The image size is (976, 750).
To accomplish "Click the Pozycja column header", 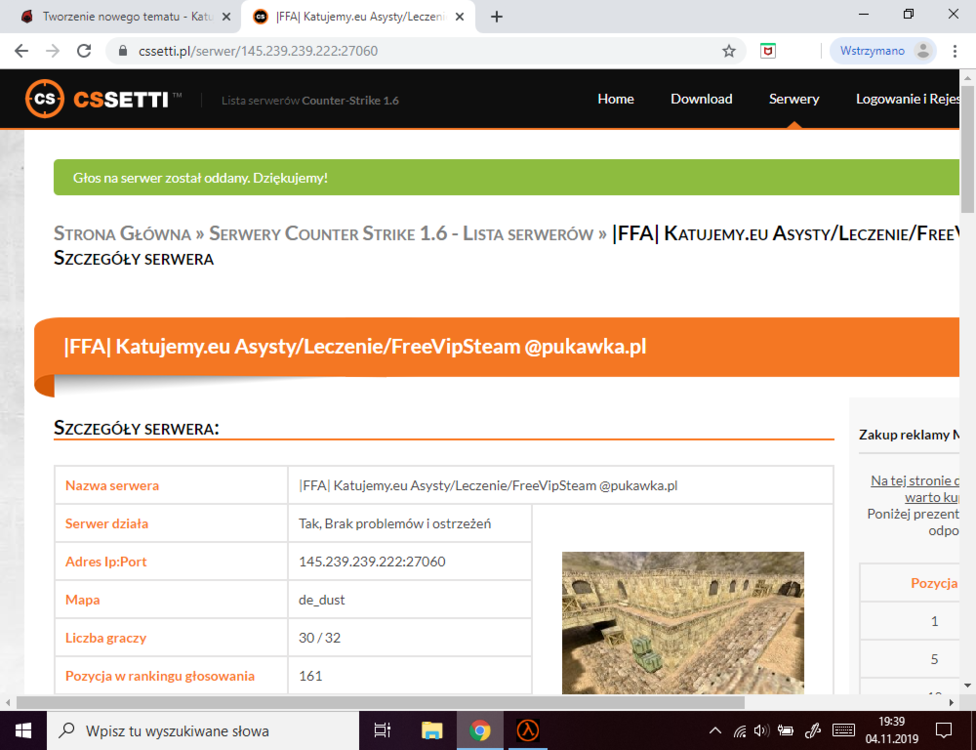I will [934, 583].
